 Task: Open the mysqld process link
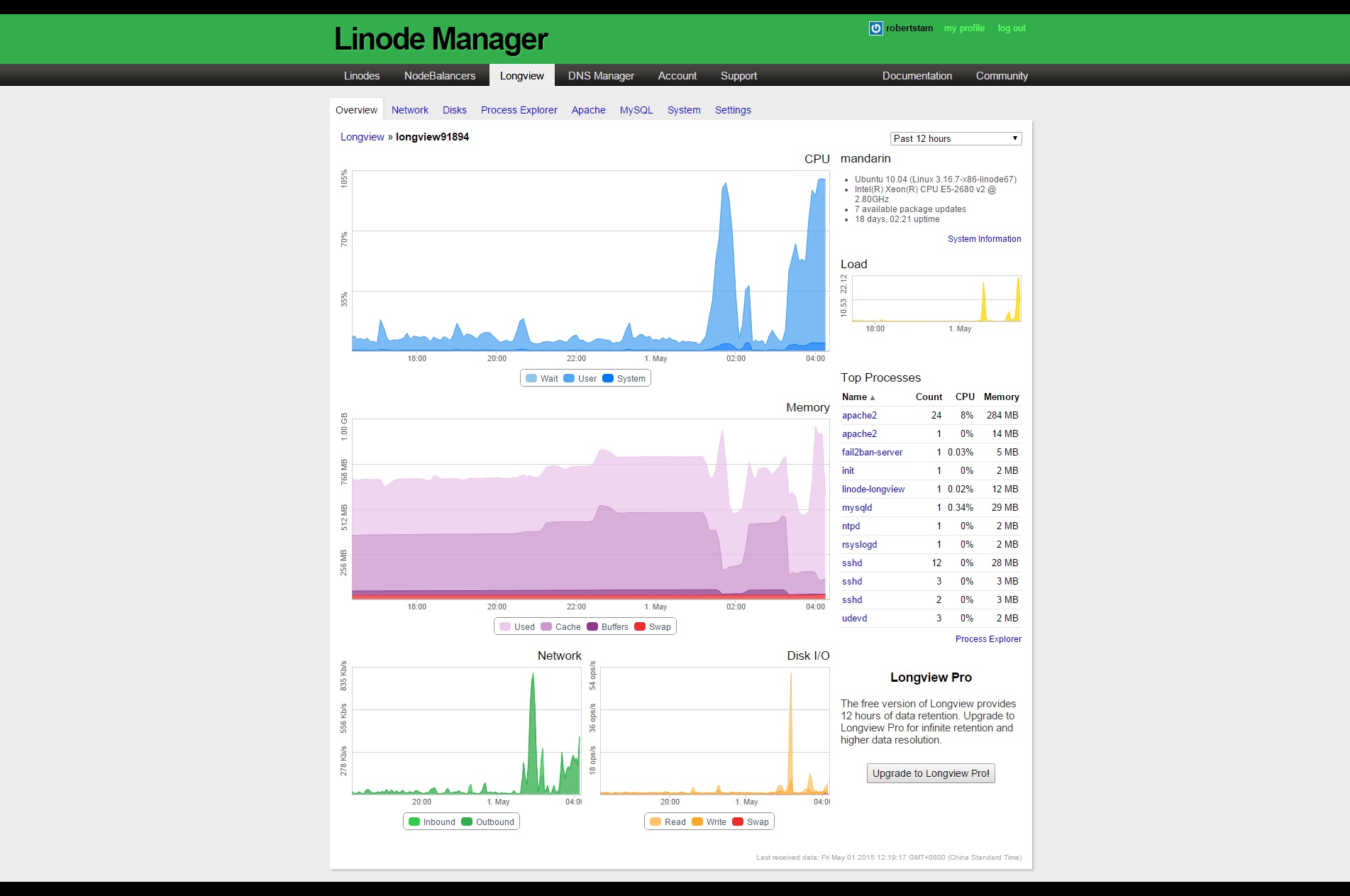(857, 508)
